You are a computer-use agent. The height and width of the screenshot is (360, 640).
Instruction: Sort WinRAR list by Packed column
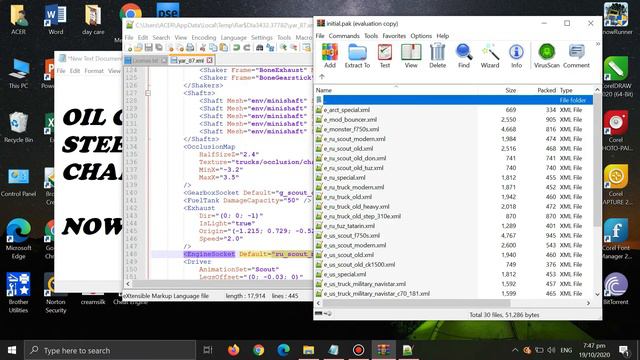[546, 90]
